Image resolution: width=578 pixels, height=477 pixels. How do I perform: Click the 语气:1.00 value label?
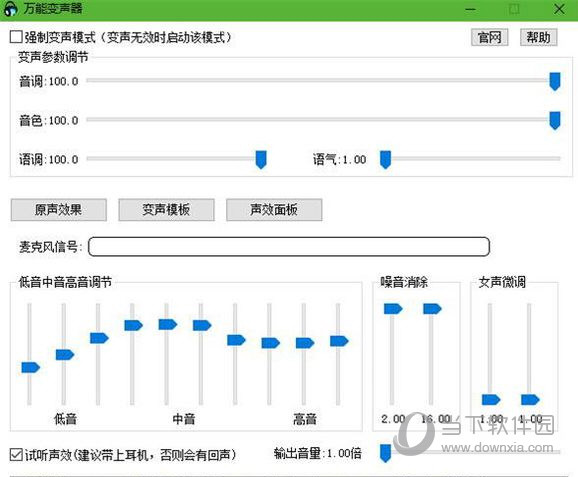(x=340, y=160)
